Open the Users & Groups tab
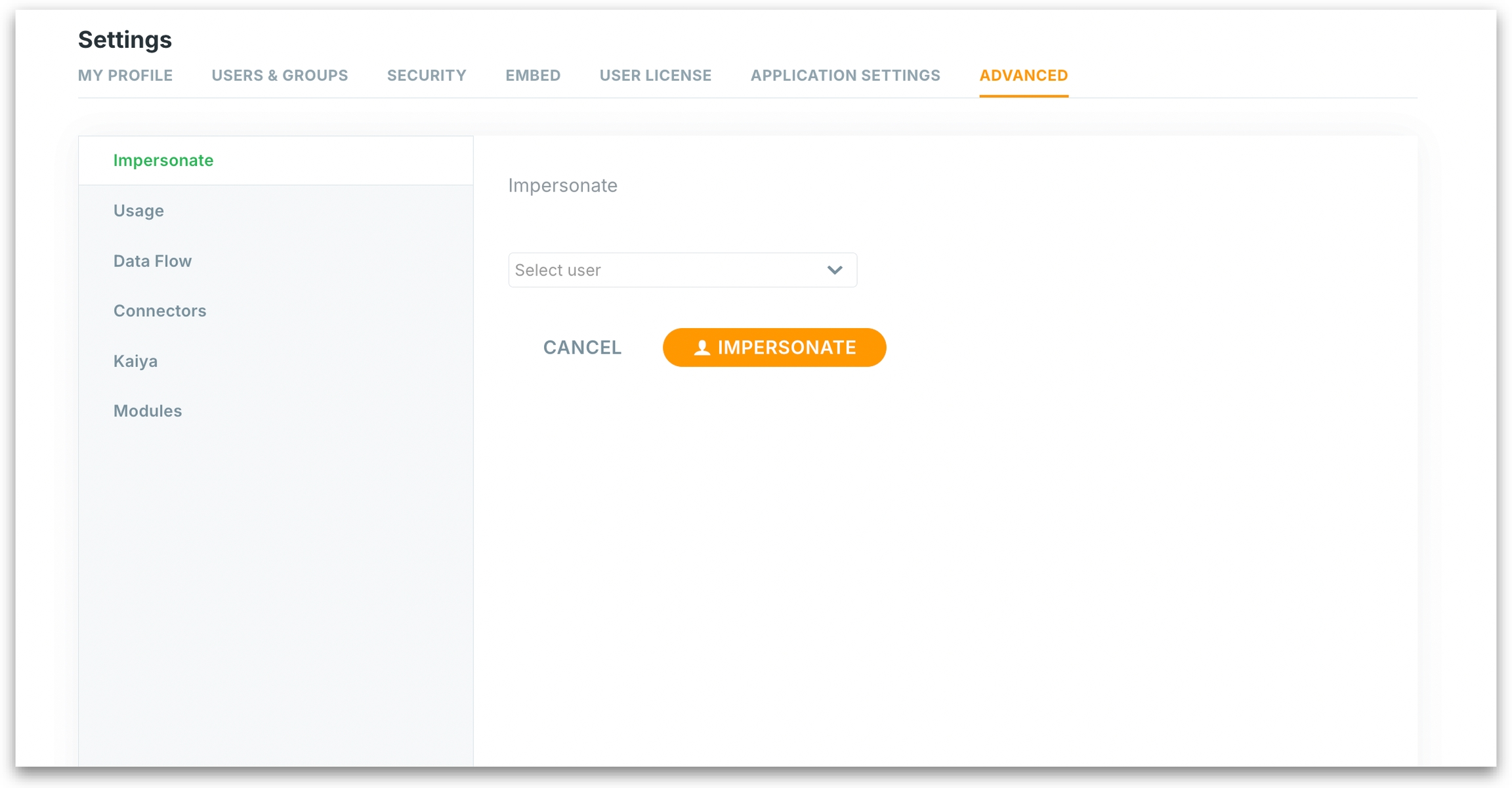1512x788 pixels. (x=279, y=75)
